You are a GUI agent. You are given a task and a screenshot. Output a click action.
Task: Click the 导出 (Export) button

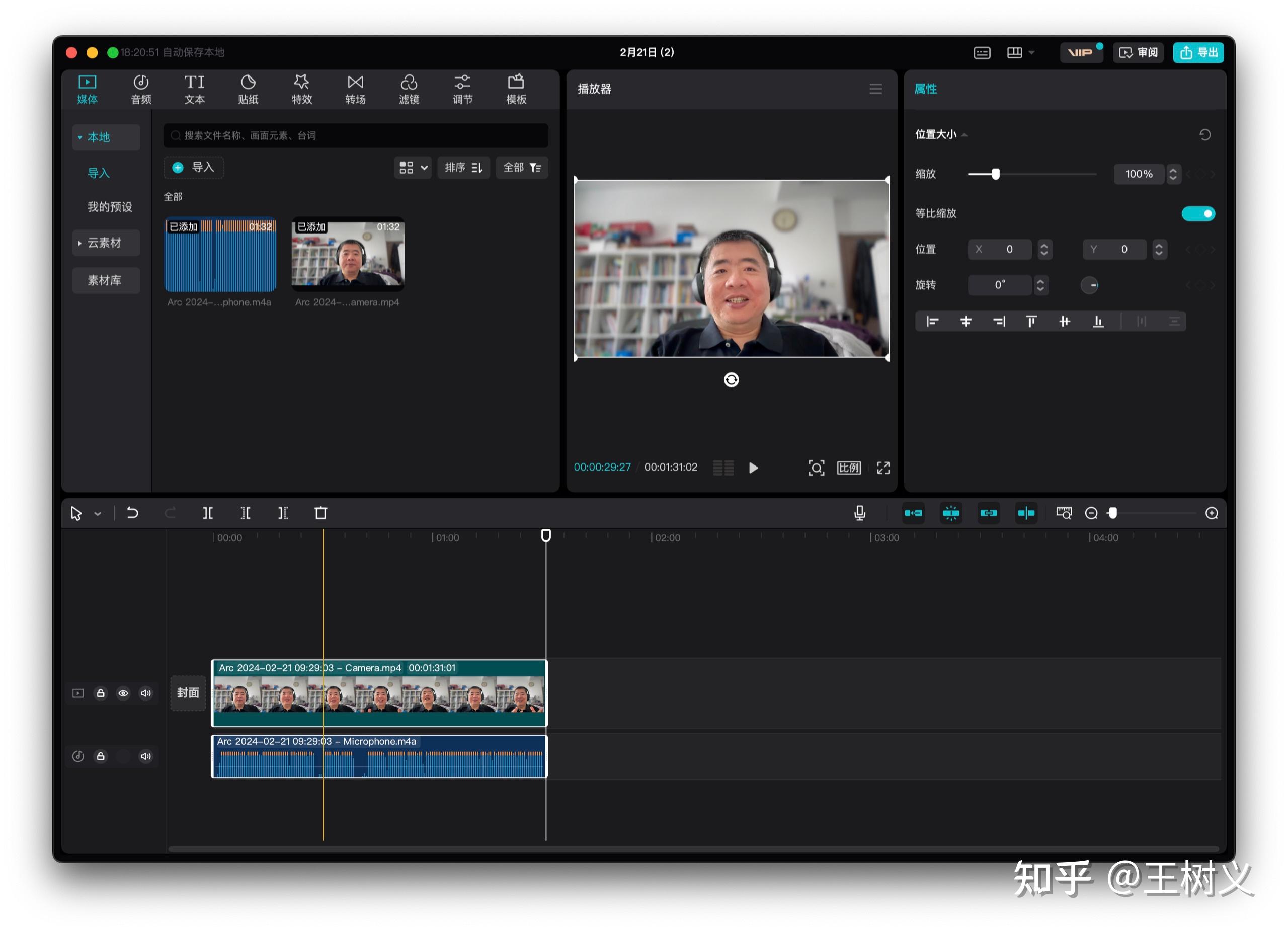click(1198, 52)
